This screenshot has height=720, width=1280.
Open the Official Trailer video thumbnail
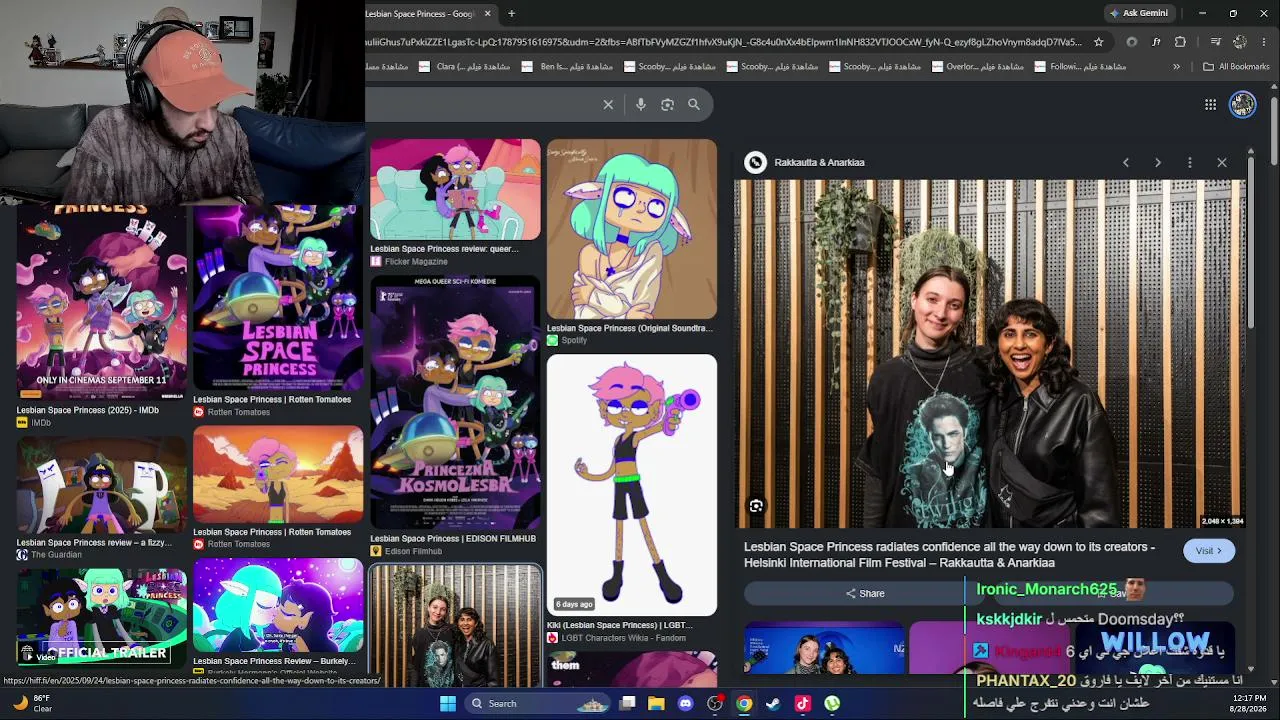102,617
